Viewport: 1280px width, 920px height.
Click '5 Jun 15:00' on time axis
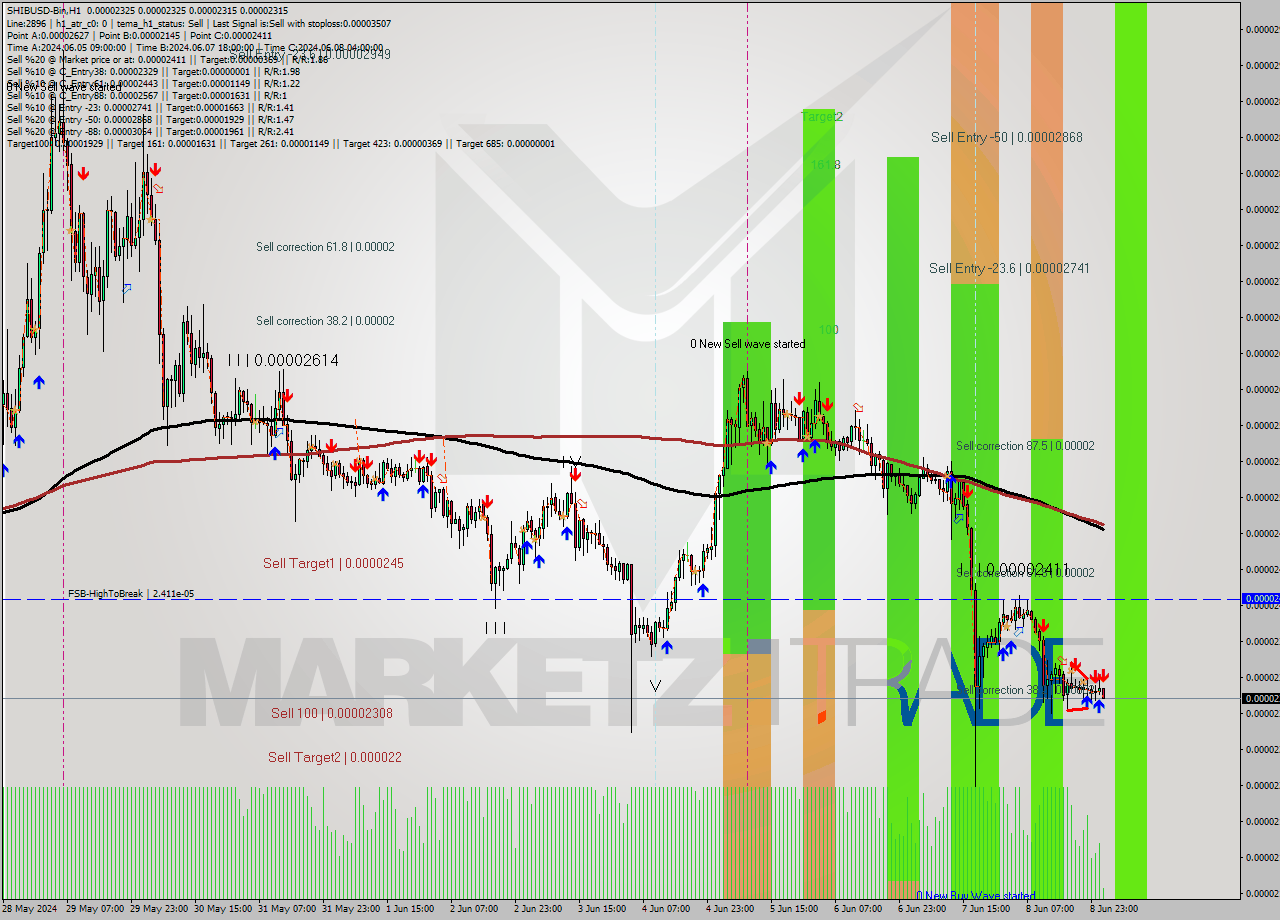point(795,909)
